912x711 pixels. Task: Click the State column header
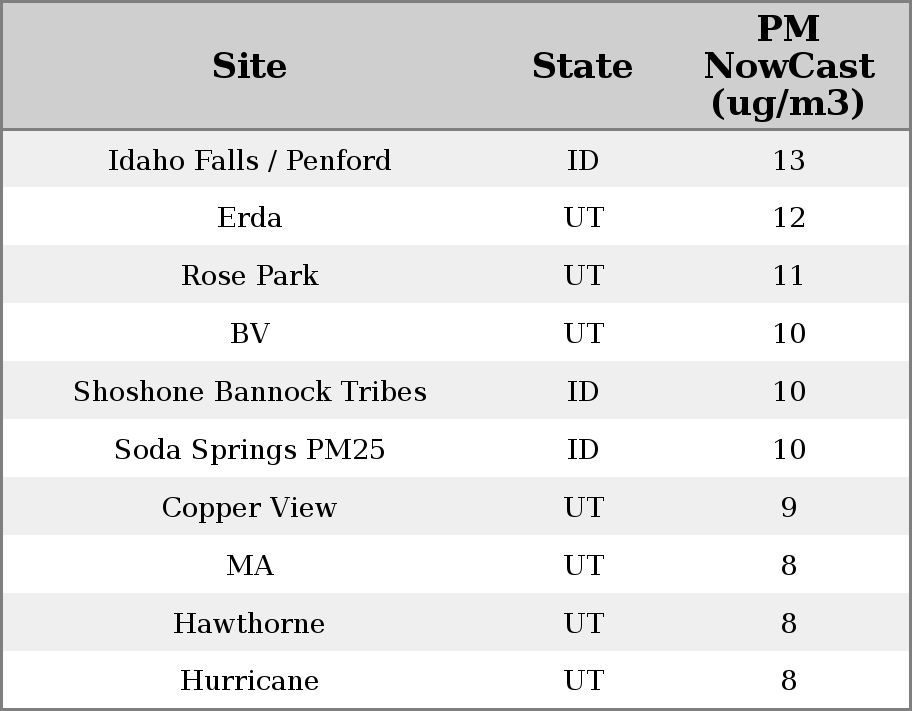coord(582,67)
